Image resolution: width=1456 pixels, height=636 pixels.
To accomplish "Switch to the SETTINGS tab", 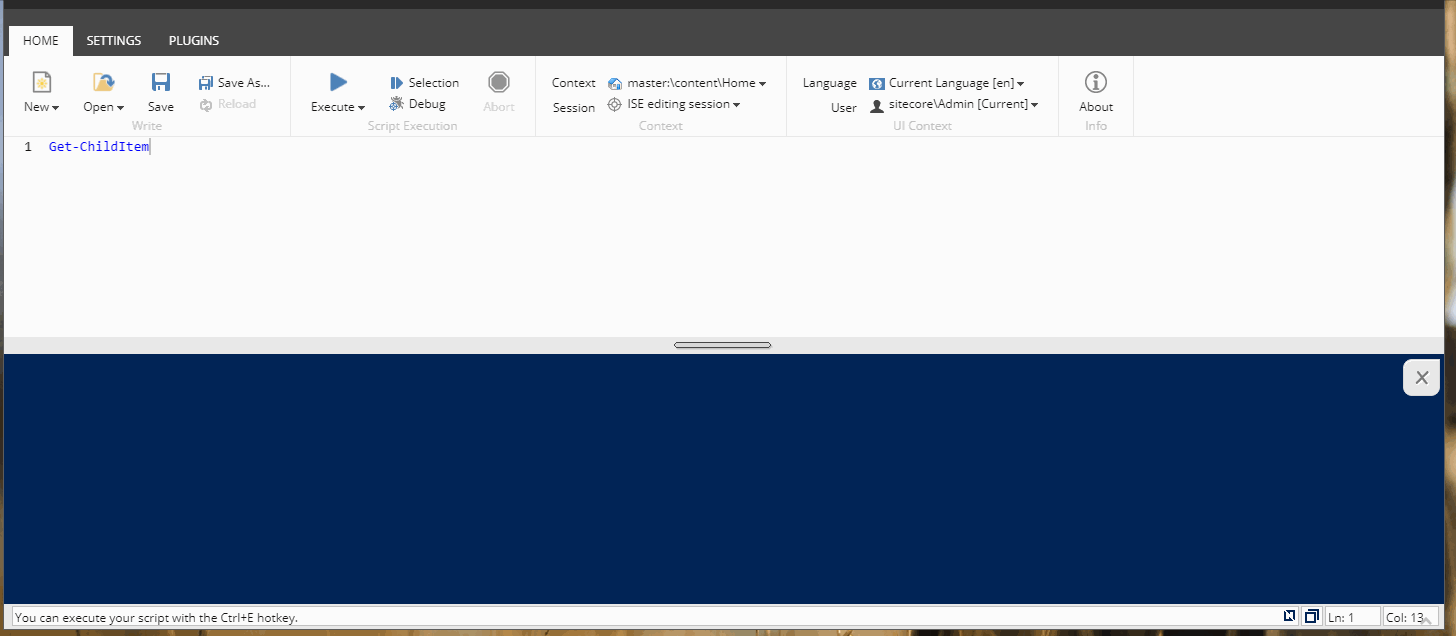I will click(x=113, y=40).
